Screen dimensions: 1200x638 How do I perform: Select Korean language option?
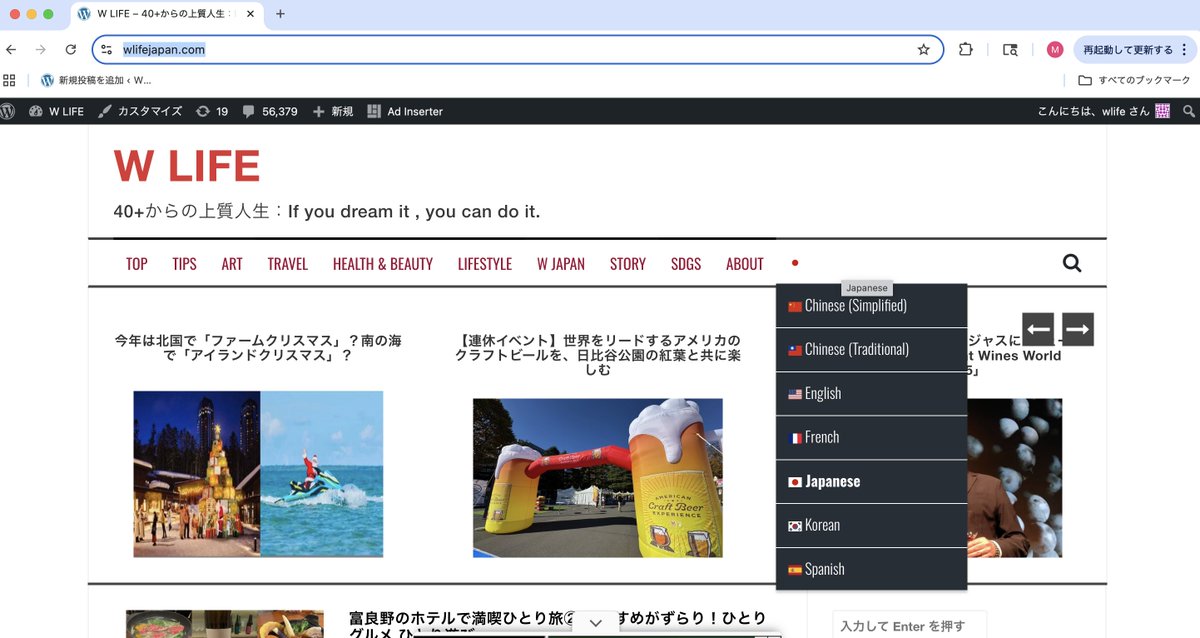872,526
